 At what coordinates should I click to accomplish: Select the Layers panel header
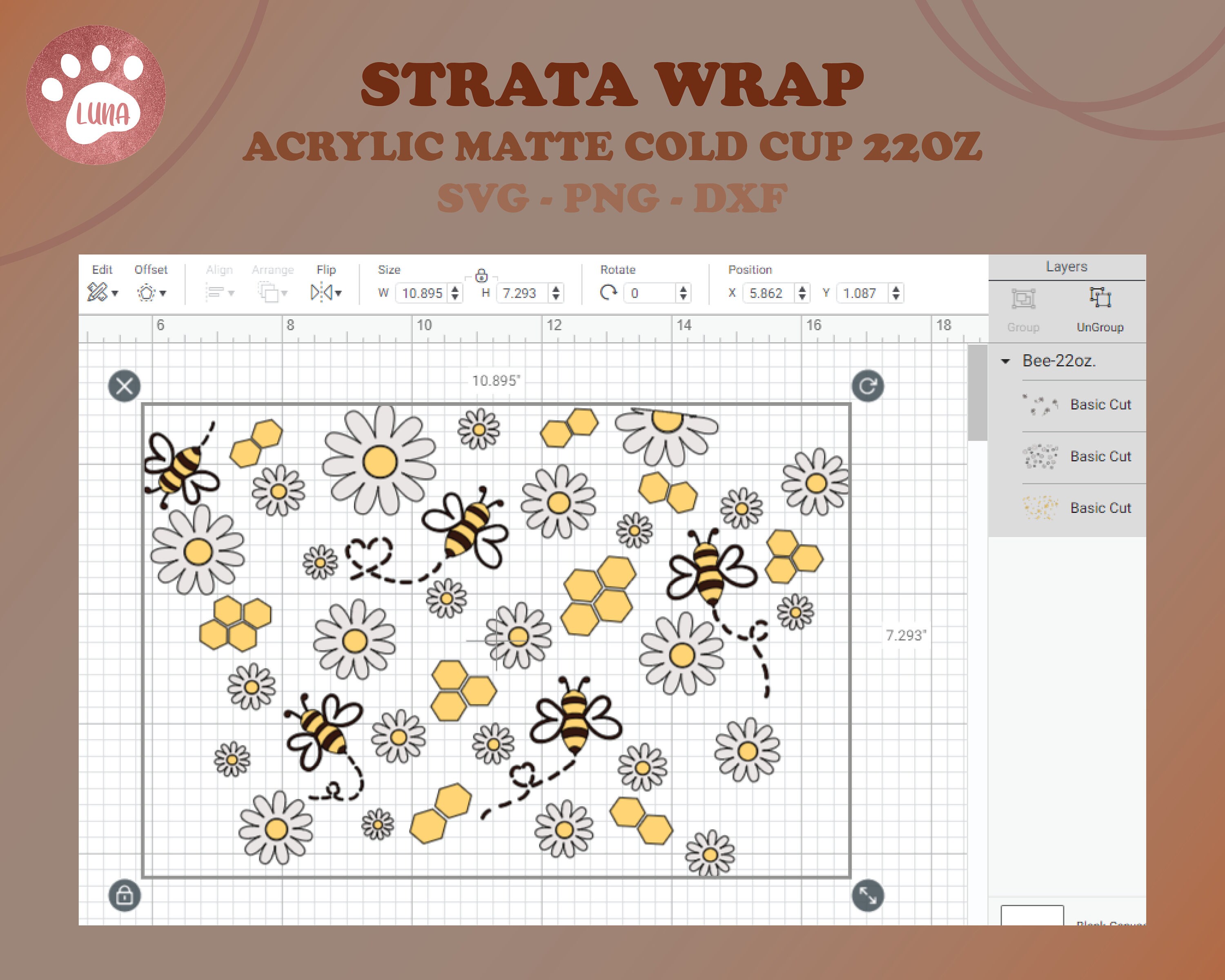coord(1068,267)
